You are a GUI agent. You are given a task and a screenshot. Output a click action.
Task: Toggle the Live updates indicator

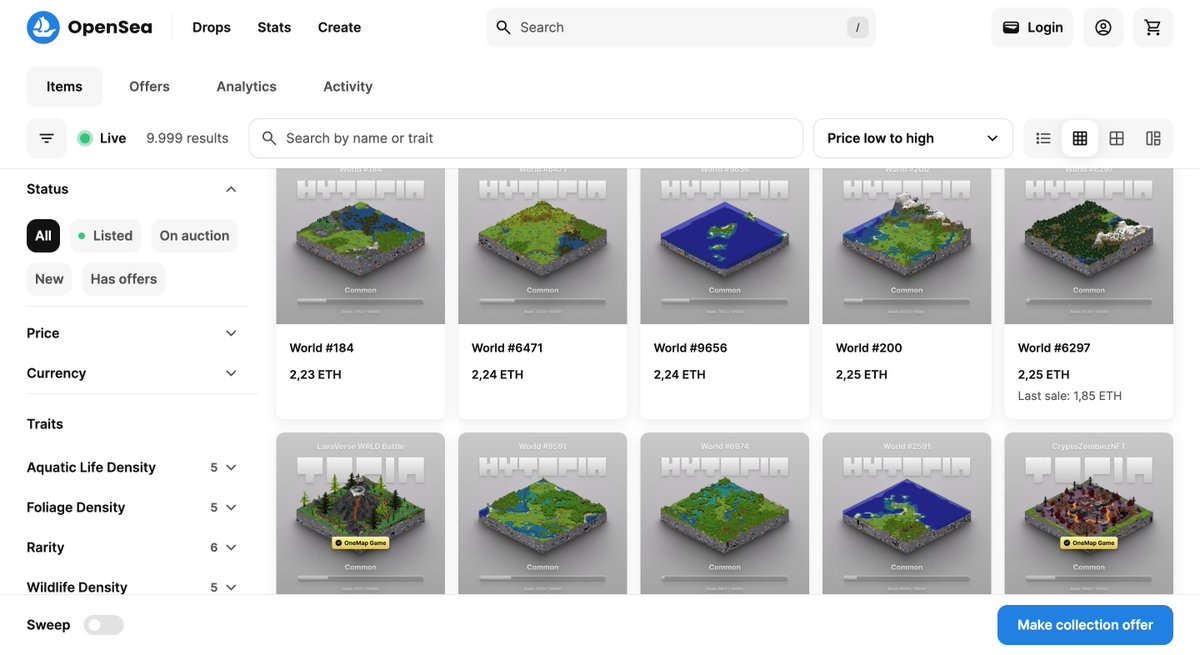(102, 138)
